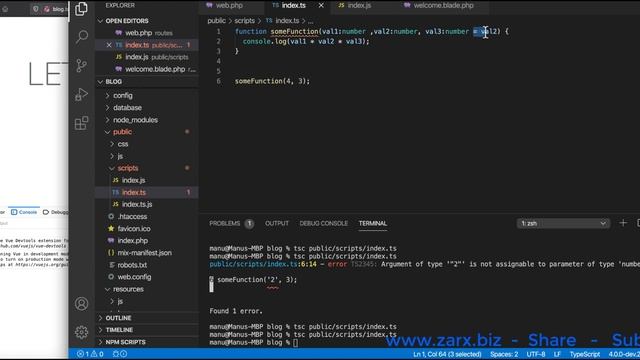Screen dimensions: 640x360
Task: Change the LF line ending setting
Action: [x=557, y=354]
